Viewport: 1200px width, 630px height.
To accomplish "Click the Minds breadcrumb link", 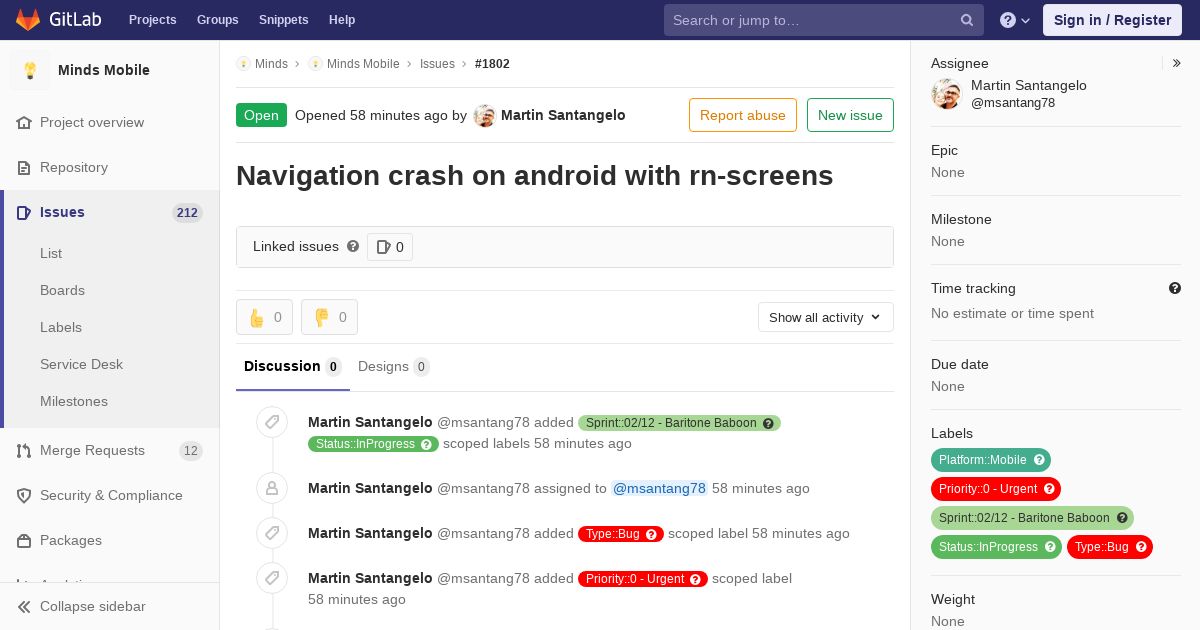I will point(271,63).
